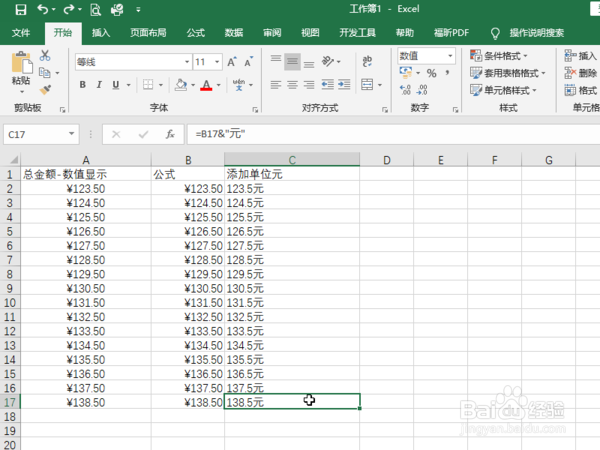Open Print Preview from quick access toolbar
600x450 pixels.
pos(95,10)
